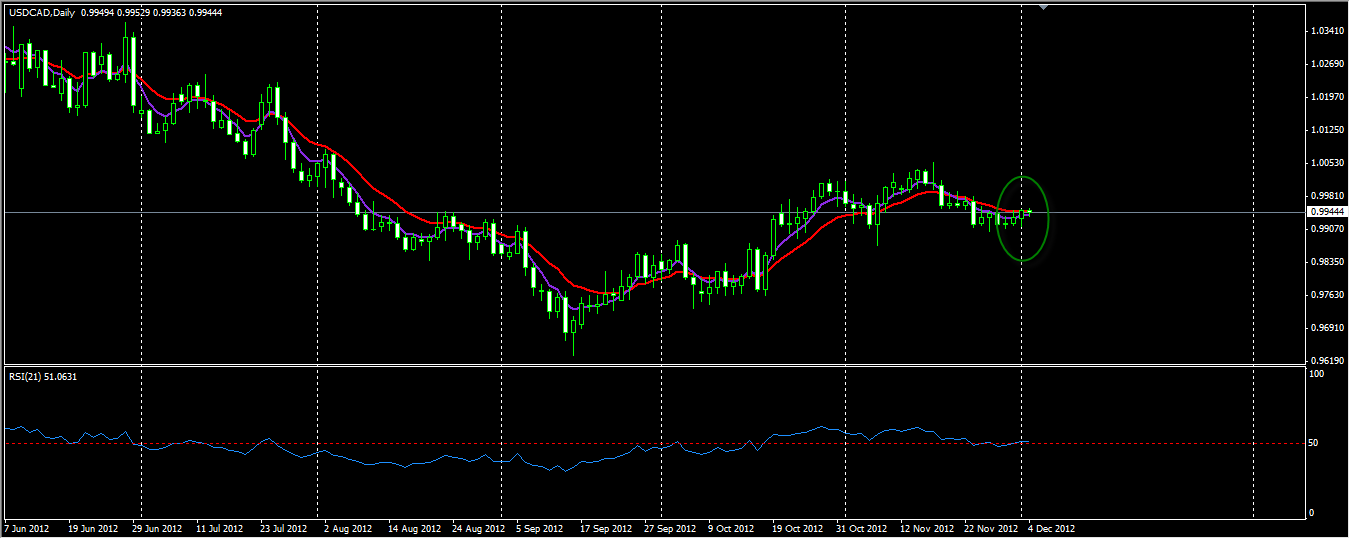The image size is (1350, 539).
Task: Click the 14 Aug 2012 date label
Action: pos(415,528)
